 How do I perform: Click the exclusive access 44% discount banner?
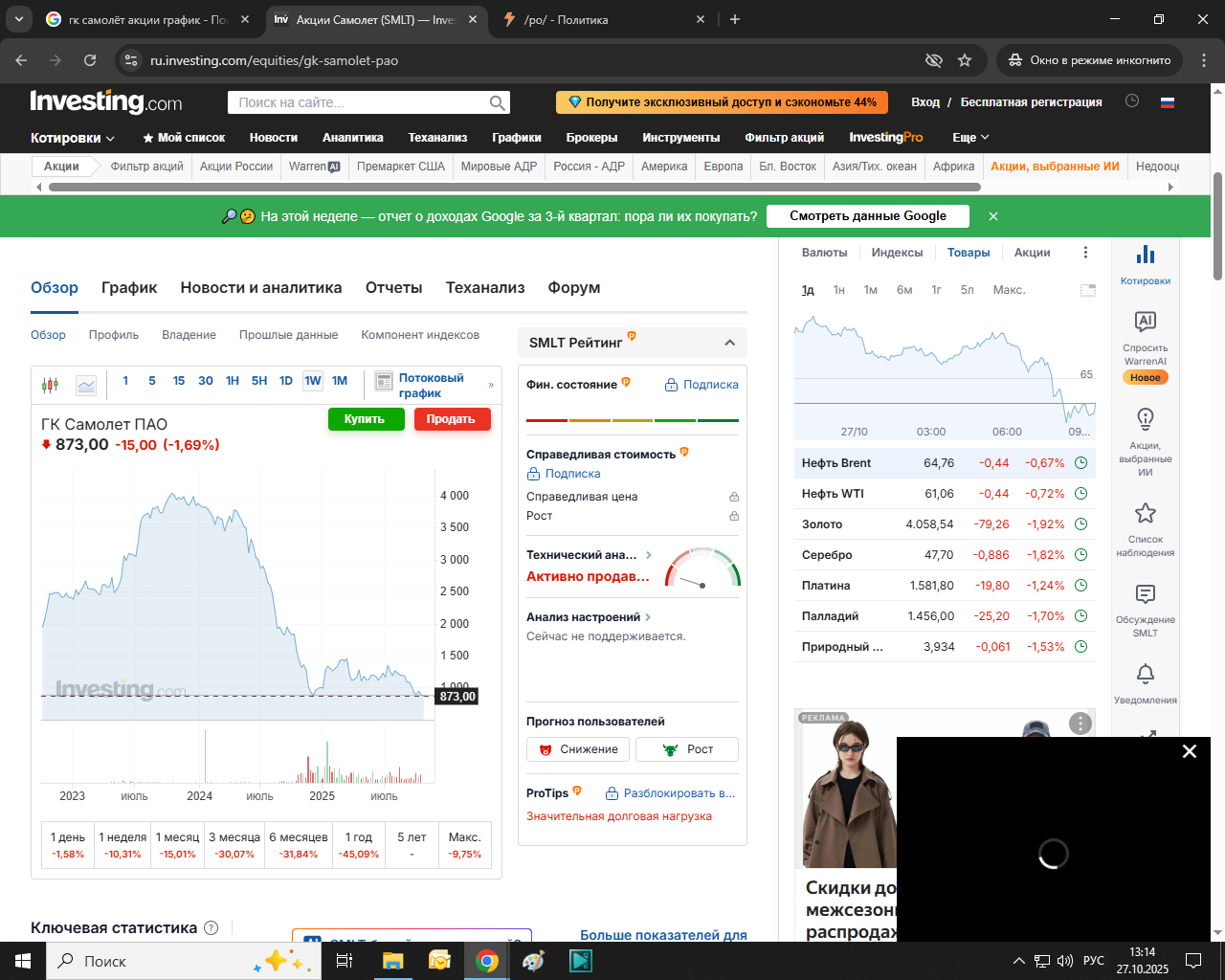tap(723, 102)
